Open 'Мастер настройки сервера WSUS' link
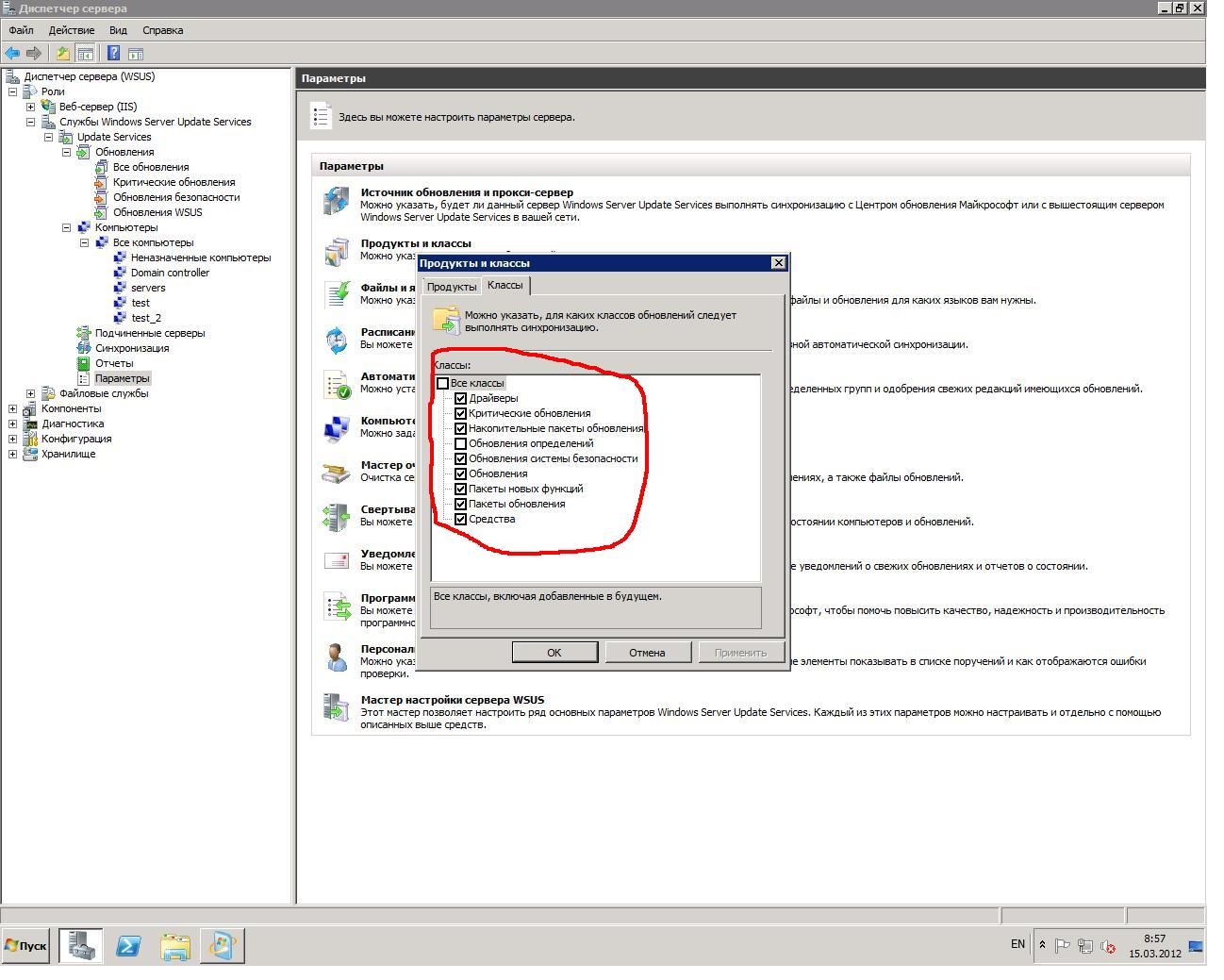1224x980 pixels. [x=453, y=700]
